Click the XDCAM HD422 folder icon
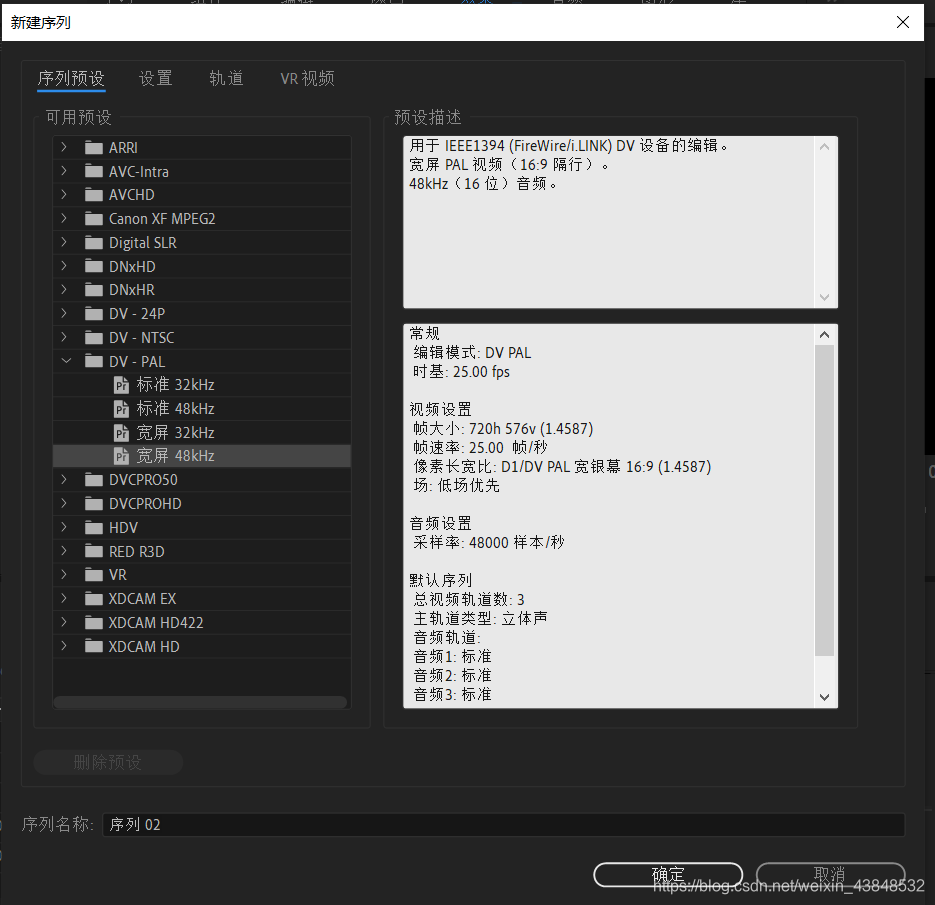935x905 pixels. click(94, 622)
